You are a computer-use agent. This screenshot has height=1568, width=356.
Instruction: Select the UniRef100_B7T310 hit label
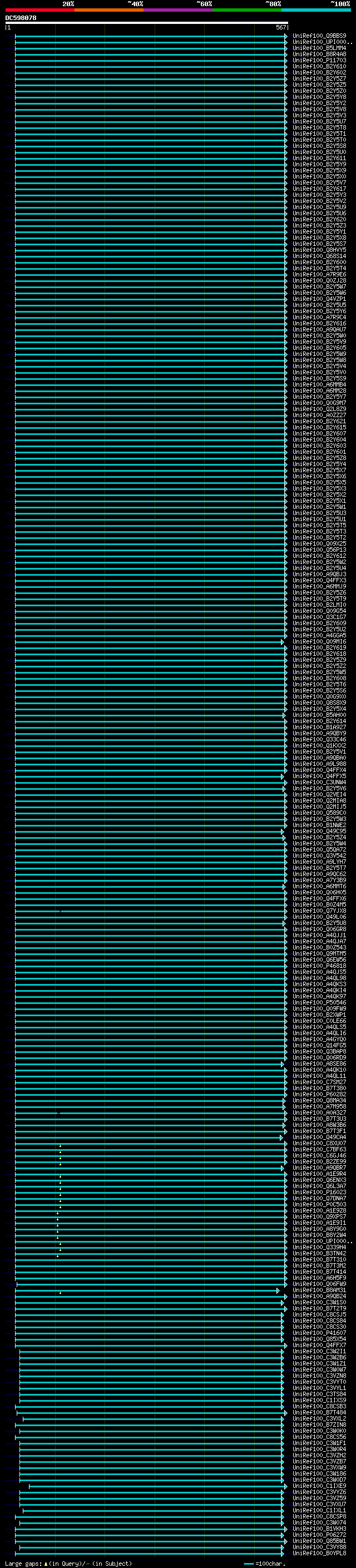tap(319, 1259)
